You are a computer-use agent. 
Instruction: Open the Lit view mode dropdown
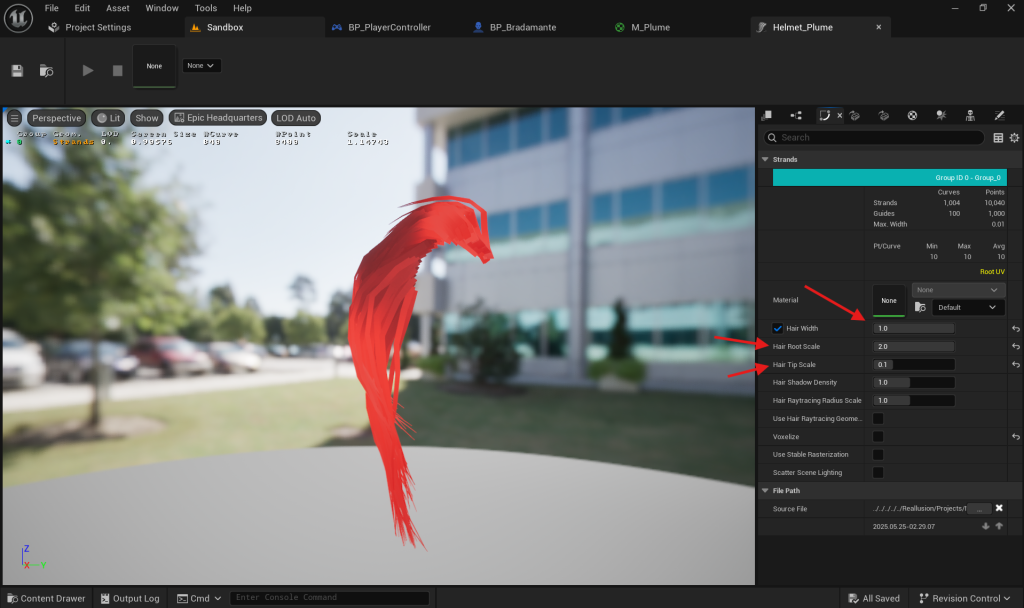(x=108, y=118)
